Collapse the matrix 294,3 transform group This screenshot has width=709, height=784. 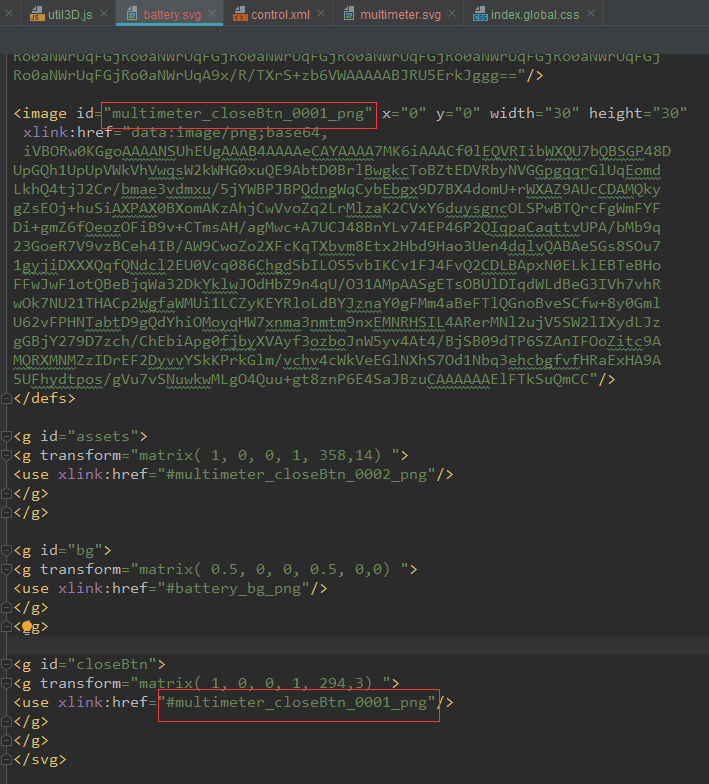click(x=6, y=684)
